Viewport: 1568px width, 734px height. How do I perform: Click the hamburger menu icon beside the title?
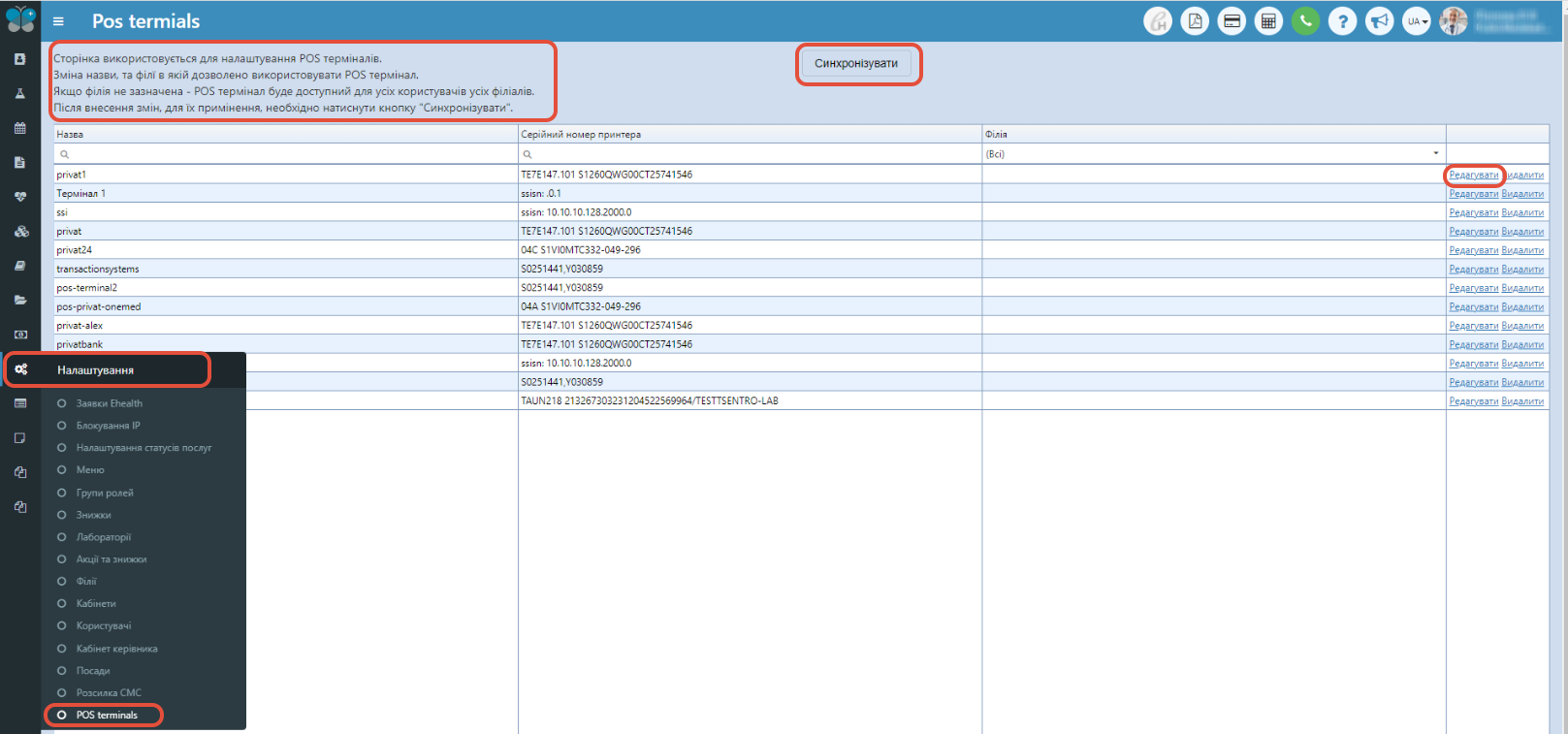click(58, 21)
